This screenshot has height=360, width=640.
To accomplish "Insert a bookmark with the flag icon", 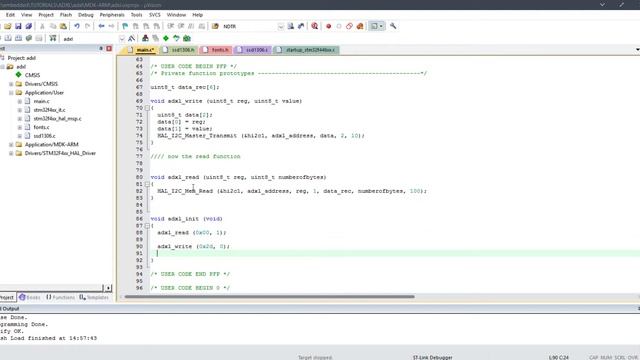I will (x=125, y=26).
